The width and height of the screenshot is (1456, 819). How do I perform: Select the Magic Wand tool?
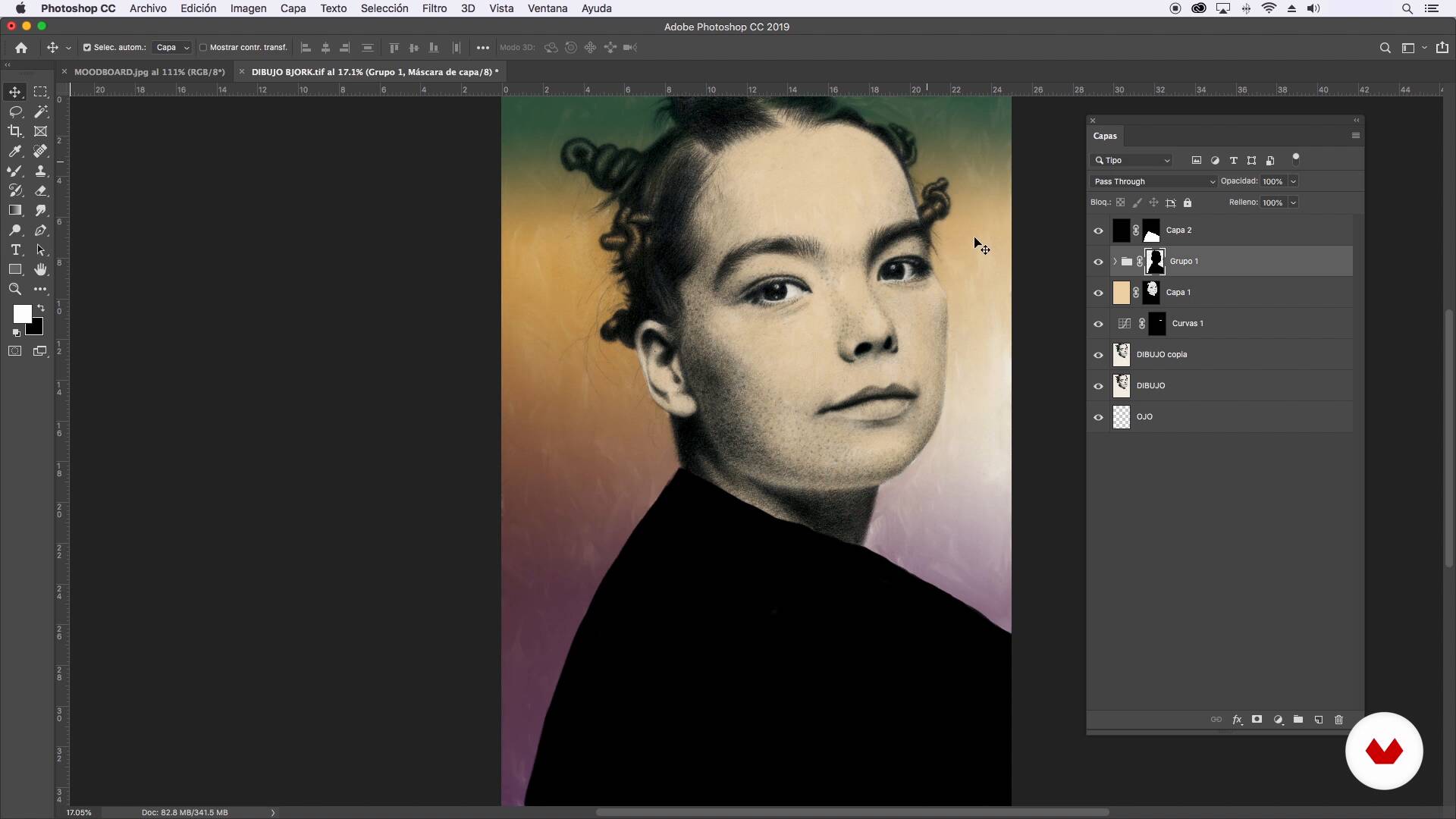coord(41,111)
